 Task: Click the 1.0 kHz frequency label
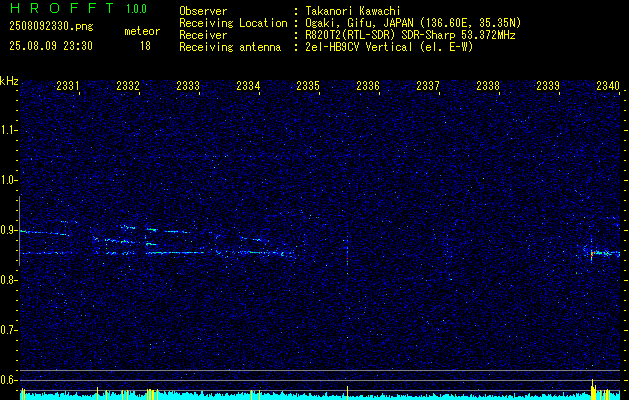[x=8, y=180]
